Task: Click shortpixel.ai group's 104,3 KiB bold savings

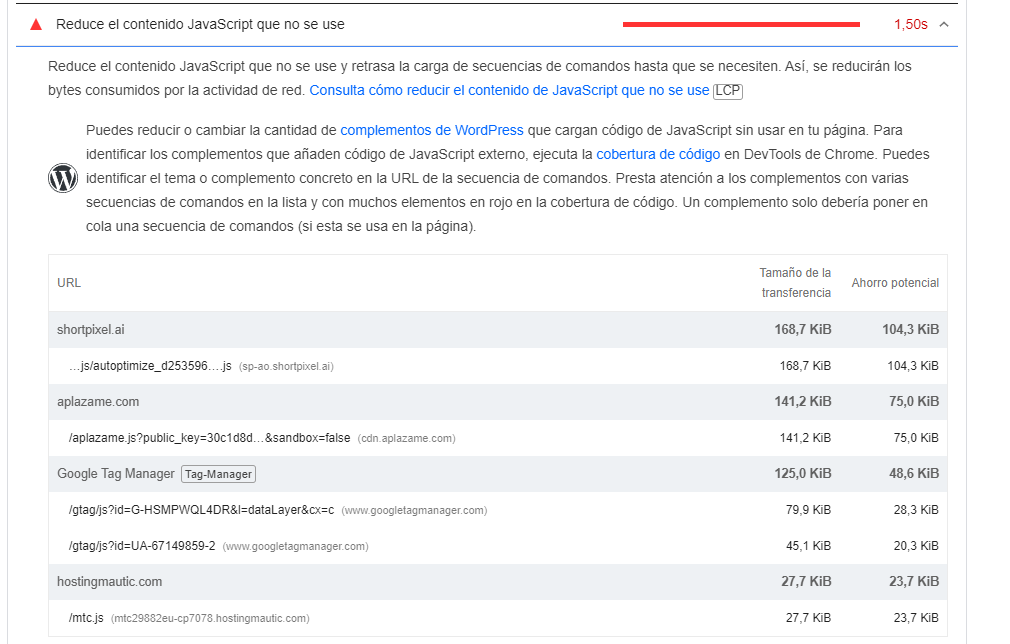Action: (x=910, y=330)
